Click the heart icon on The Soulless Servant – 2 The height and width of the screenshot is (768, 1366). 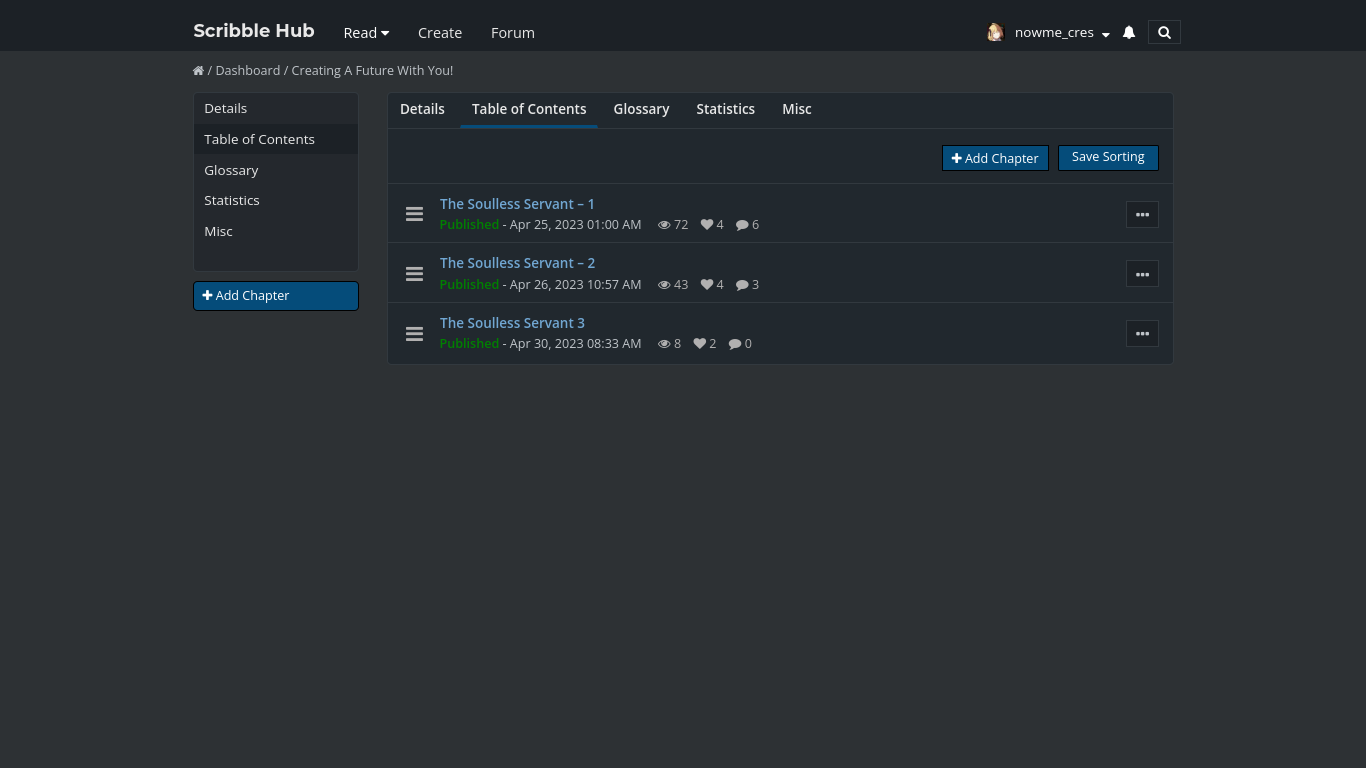coord(706,284)
